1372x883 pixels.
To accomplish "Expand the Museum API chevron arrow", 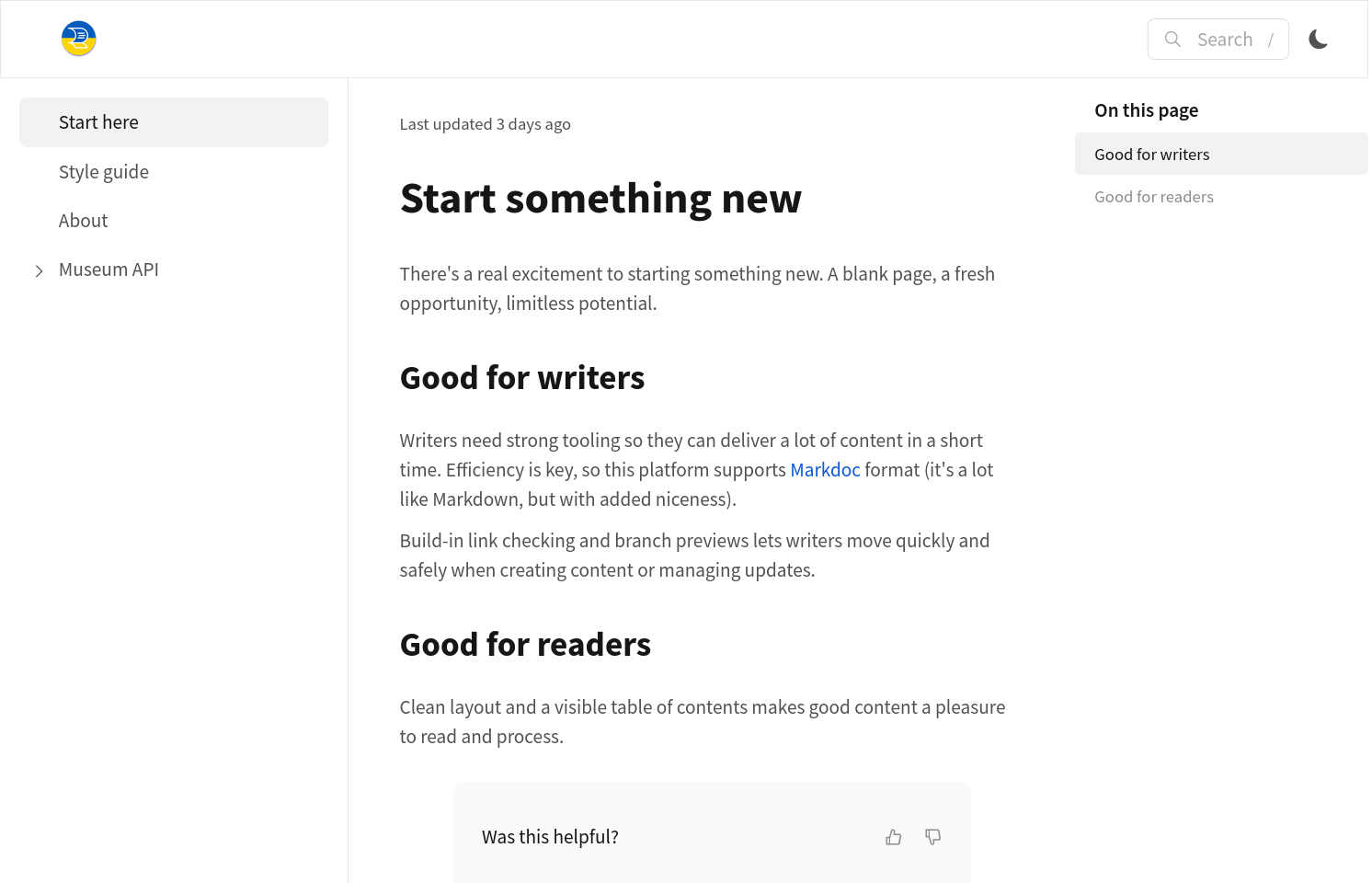I will pyautogui.click(x=39, y=270).
